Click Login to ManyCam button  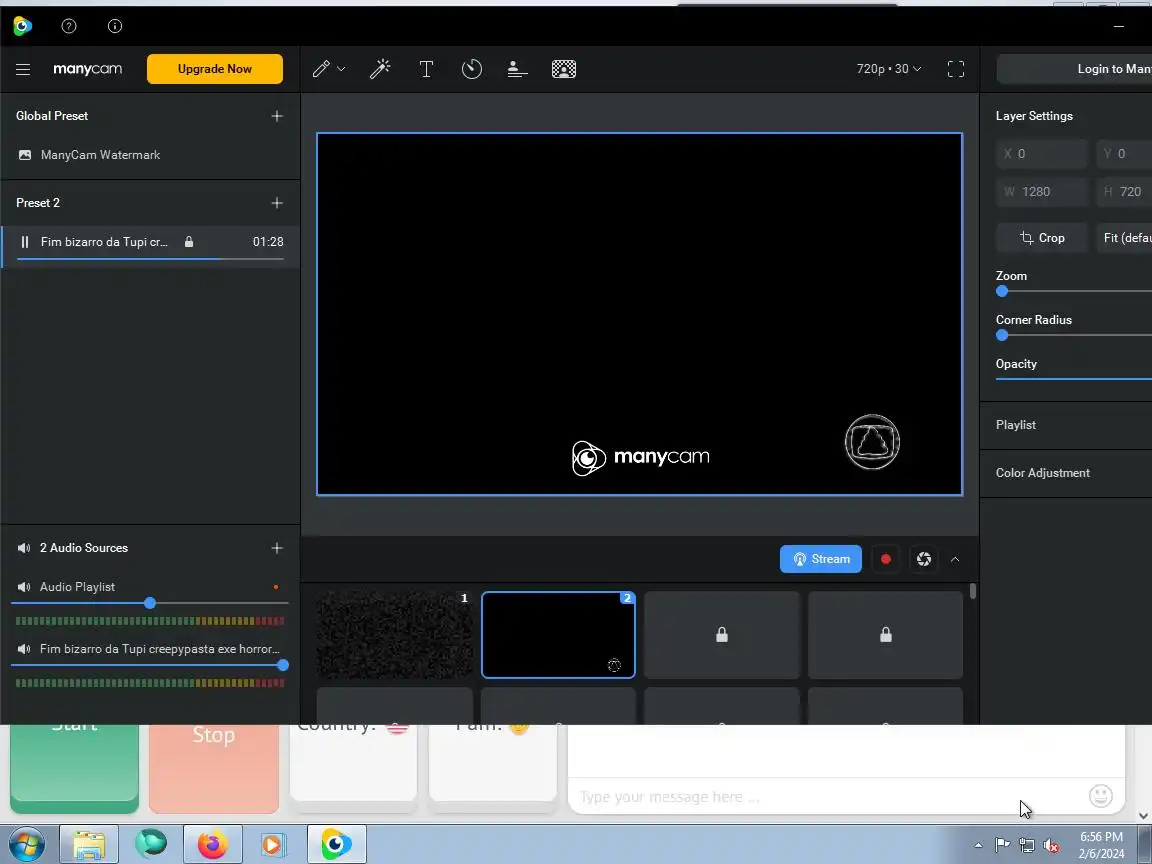[1074, 68]
